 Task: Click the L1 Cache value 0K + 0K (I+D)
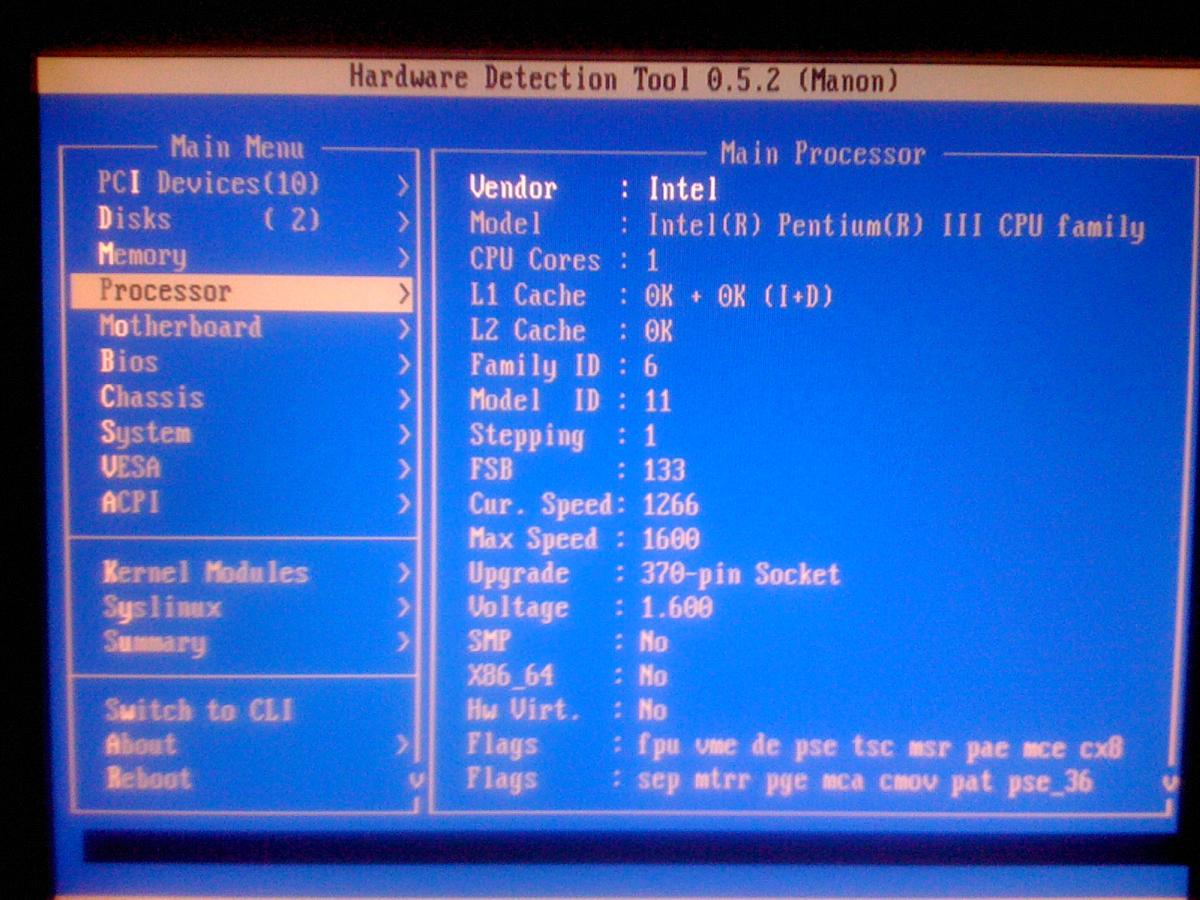pos(740,296)
